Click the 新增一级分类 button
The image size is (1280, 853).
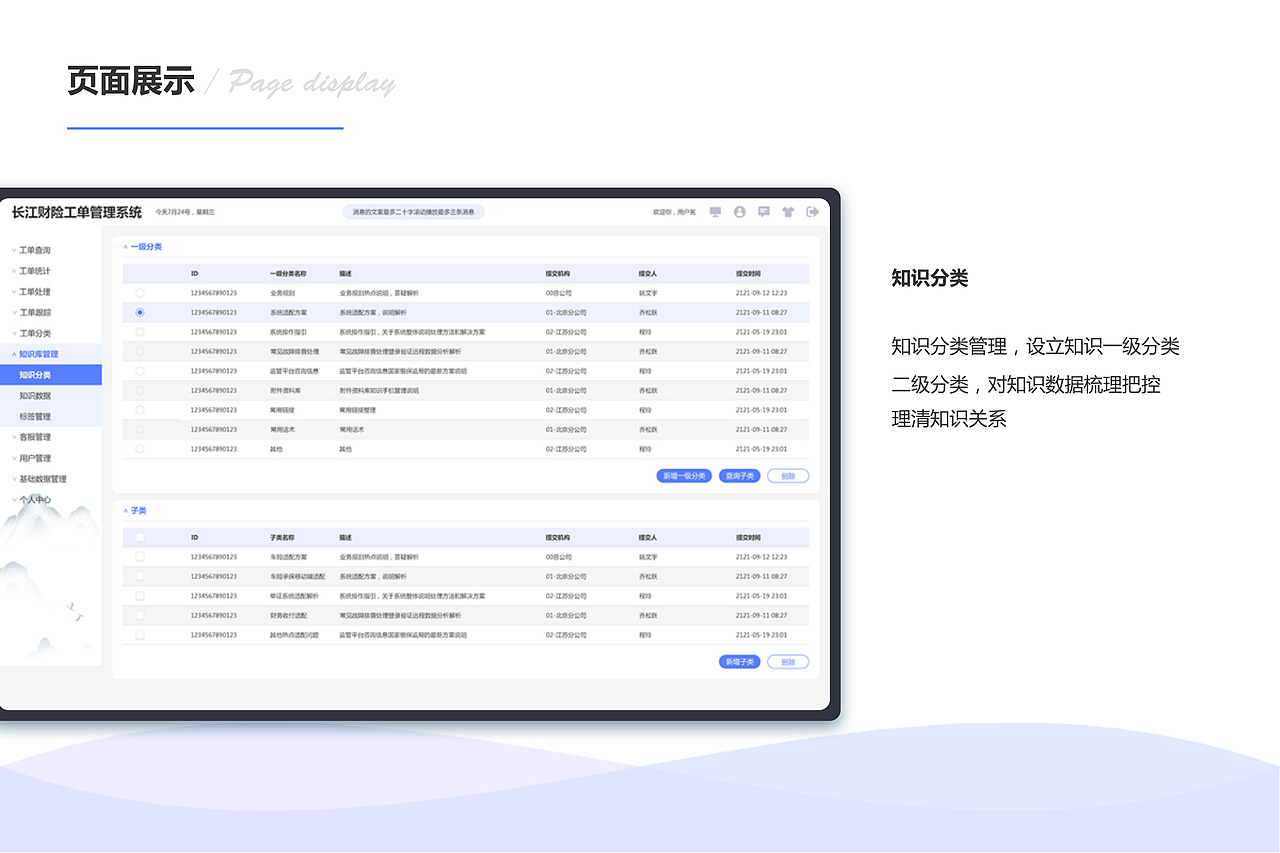683,475
